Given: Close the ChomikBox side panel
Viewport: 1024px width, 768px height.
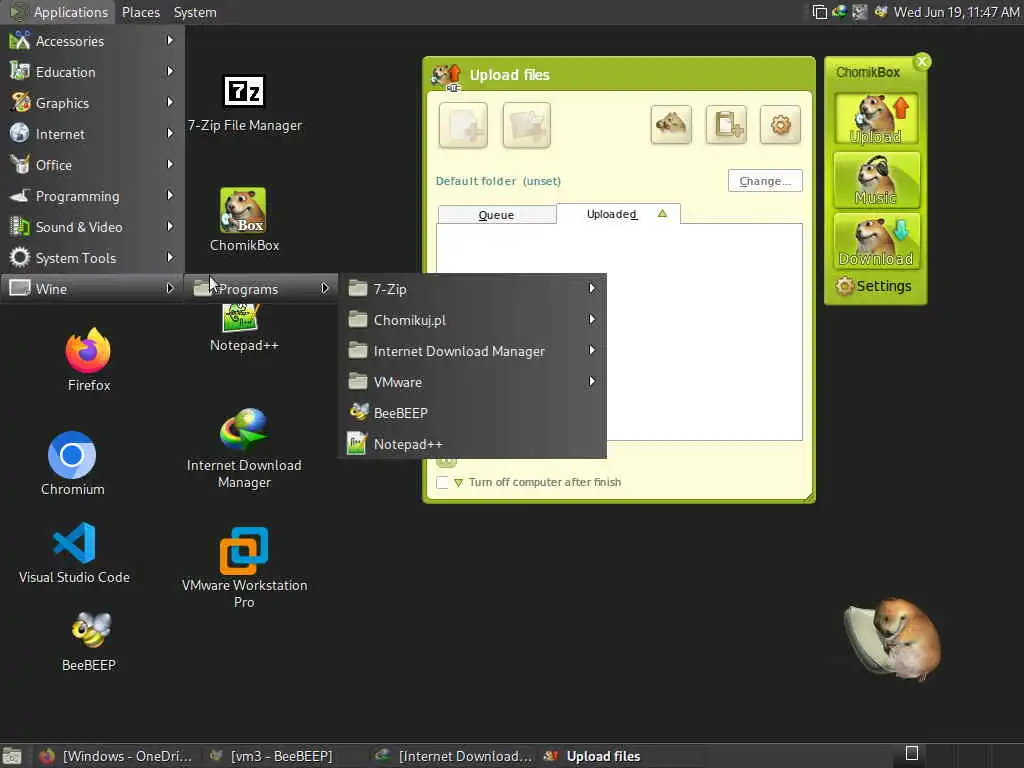Looking at the screenshot, I should click(x=922, y=61).
